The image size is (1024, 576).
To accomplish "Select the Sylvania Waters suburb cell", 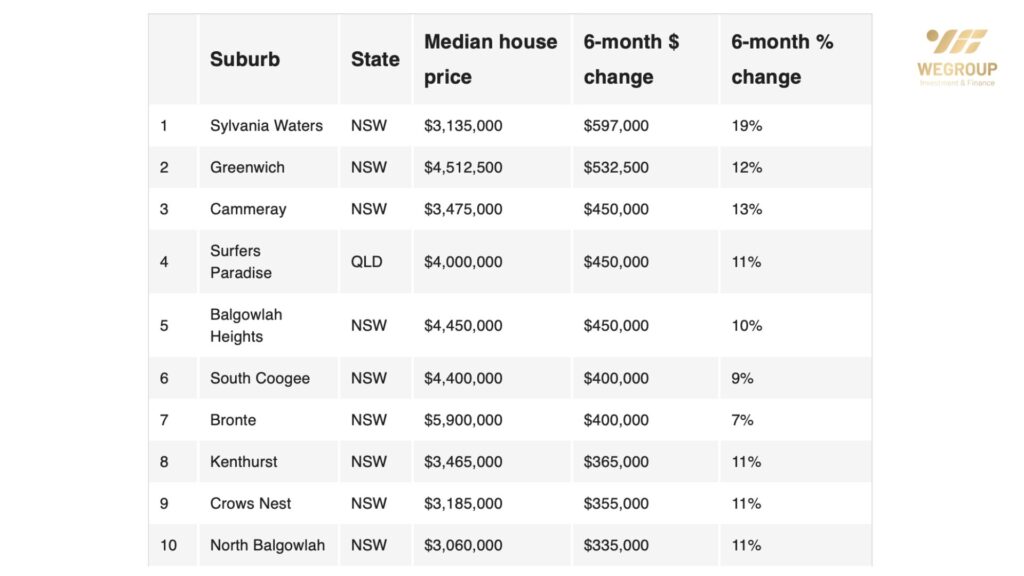I will 266,126.
